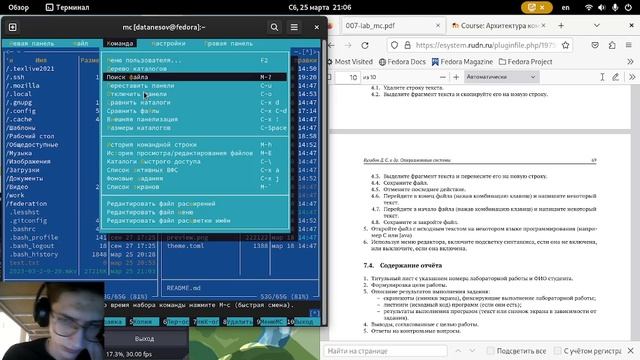
Task: Click the power icon in the top bar
Action: 628,7
